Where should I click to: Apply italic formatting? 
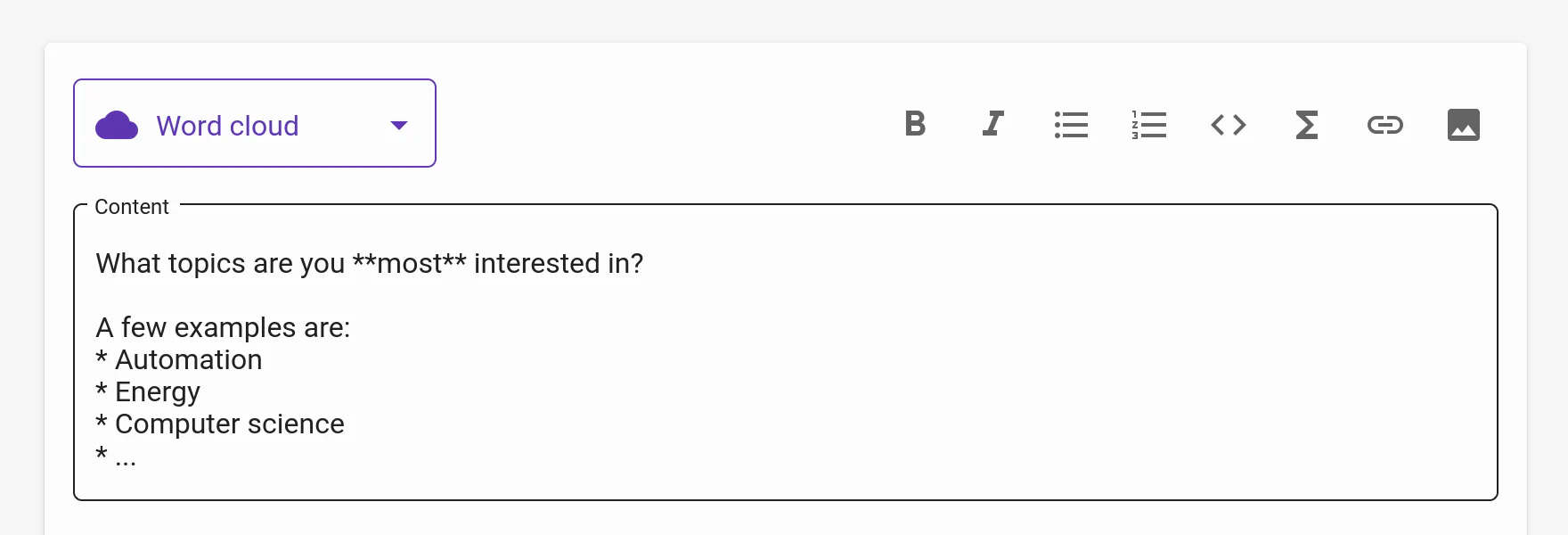[993, 124]
